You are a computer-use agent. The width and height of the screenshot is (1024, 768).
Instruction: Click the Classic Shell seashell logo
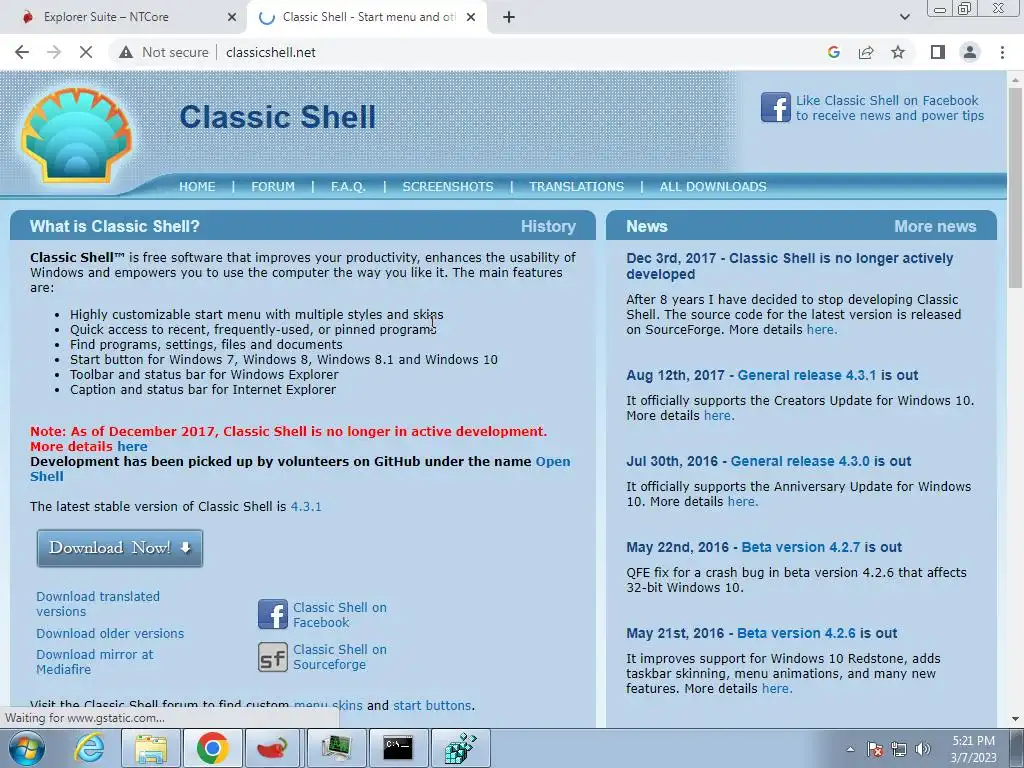point(77,136)
